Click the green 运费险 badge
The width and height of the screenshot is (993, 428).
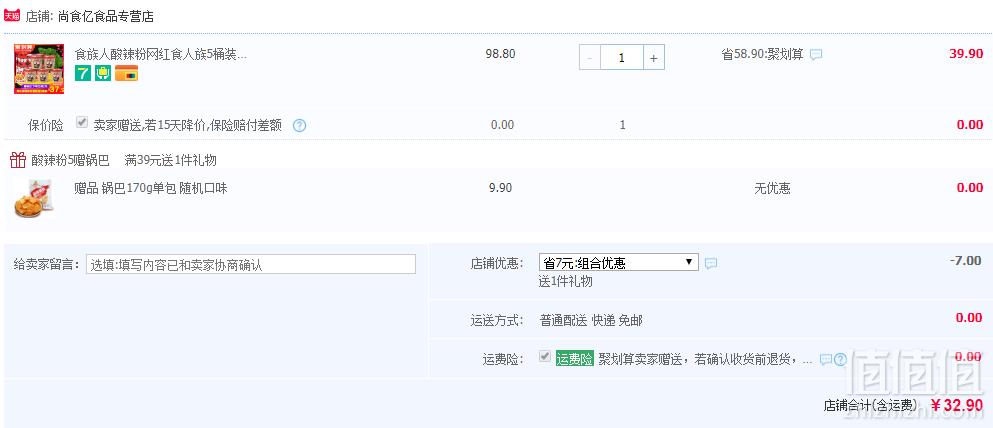click(x=574, y=359)
